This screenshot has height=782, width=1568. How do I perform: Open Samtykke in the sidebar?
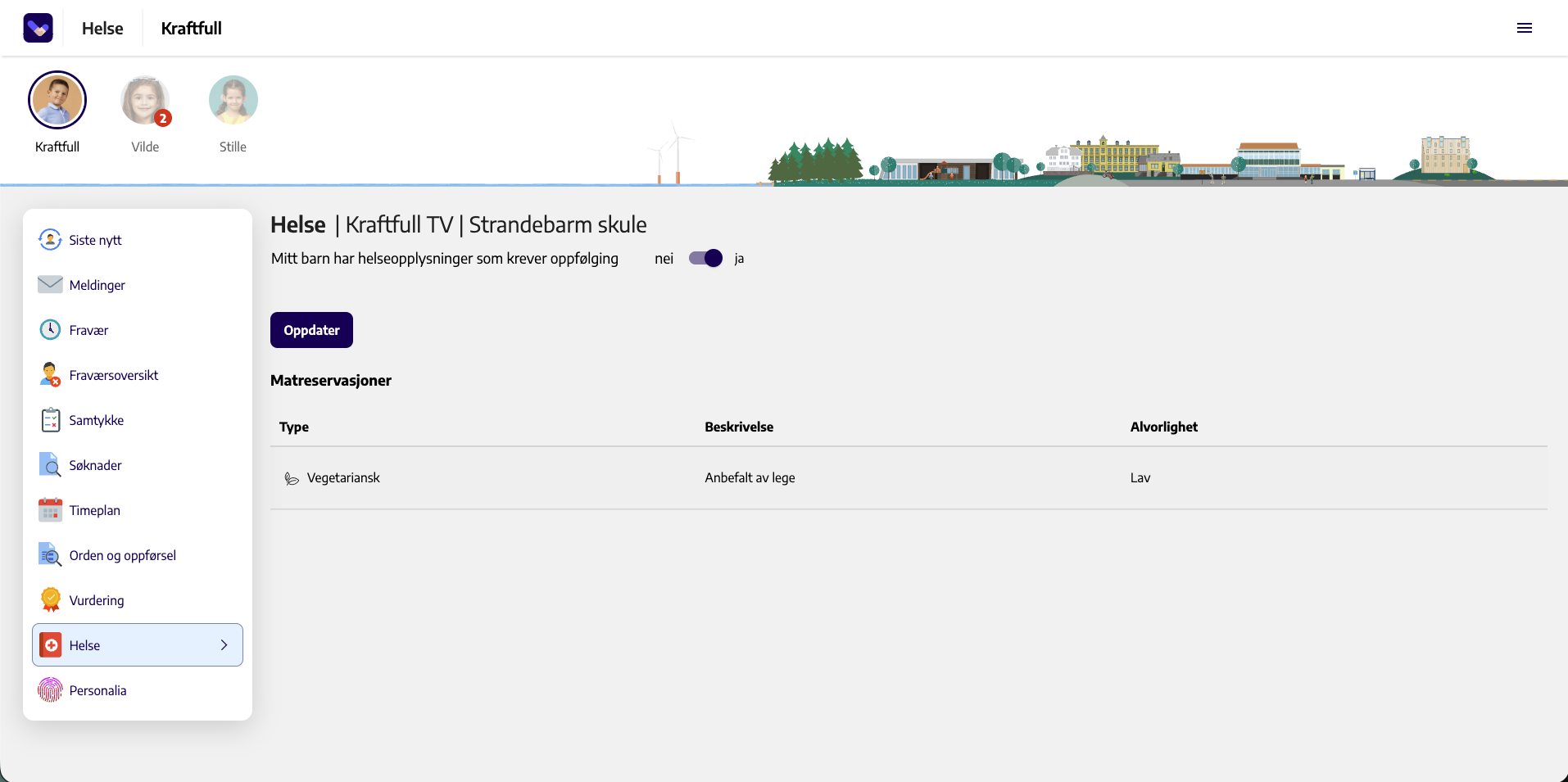pyautogui.click(x=138, y=420)
